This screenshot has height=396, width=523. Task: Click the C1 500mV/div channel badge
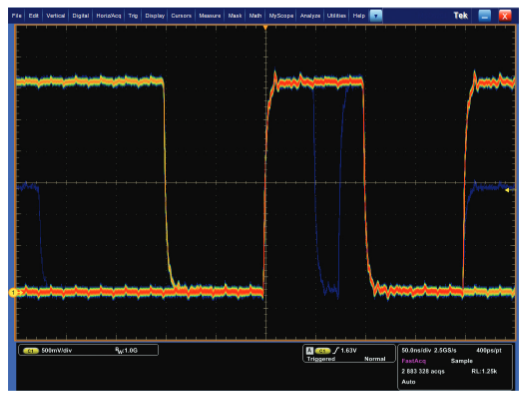[31, 351]
